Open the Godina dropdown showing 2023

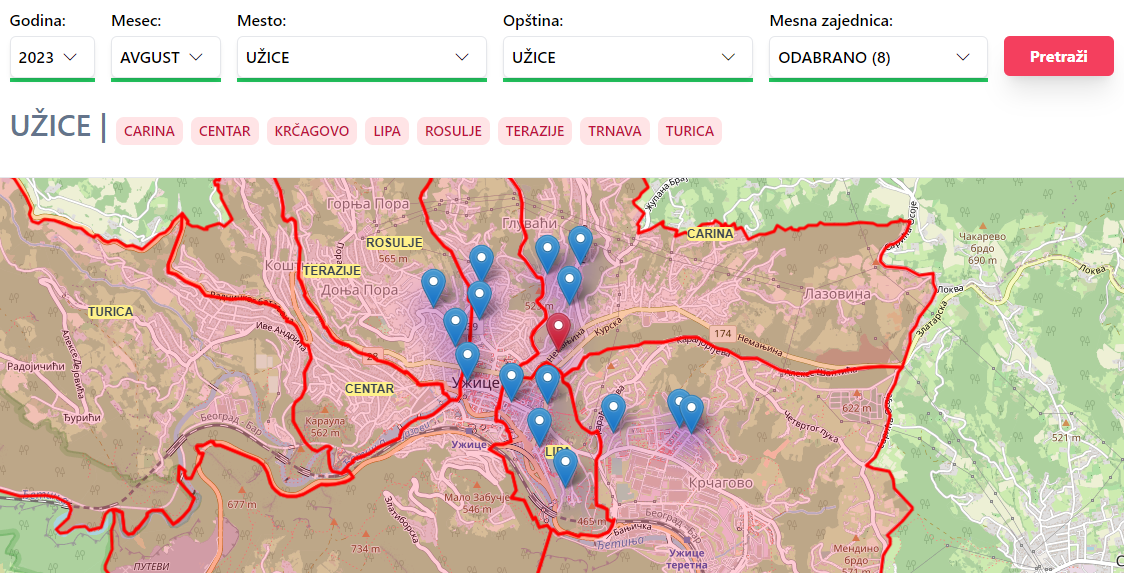(52, 58)
